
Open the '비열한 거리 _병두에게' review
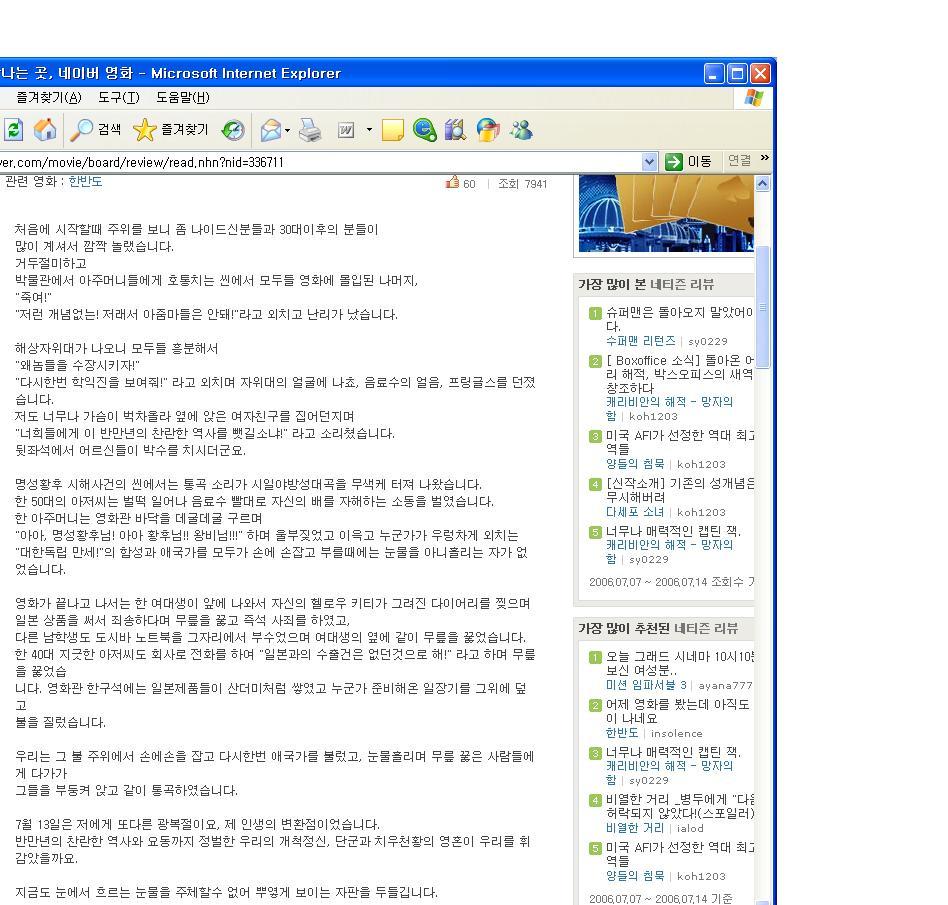[680, 806]
